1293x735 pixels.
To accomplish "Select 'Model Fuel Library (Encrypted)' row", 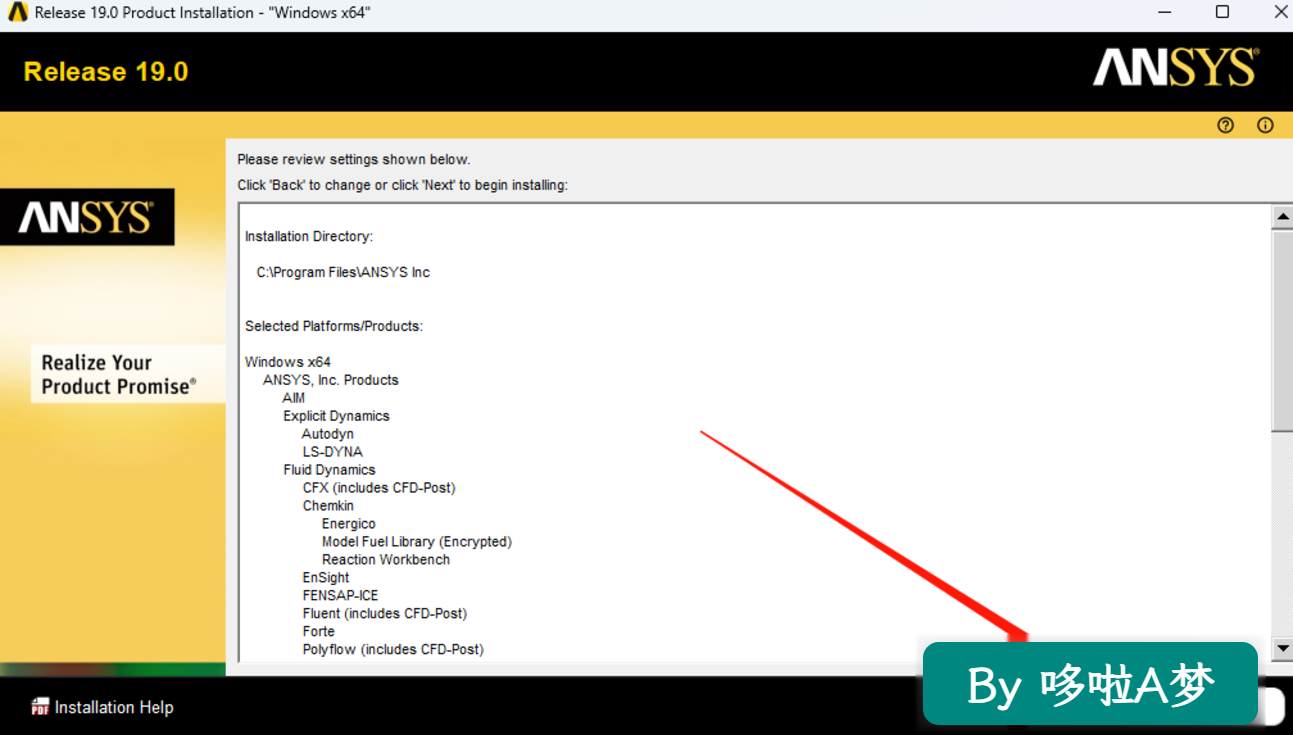I will click(x=417, y=542).
